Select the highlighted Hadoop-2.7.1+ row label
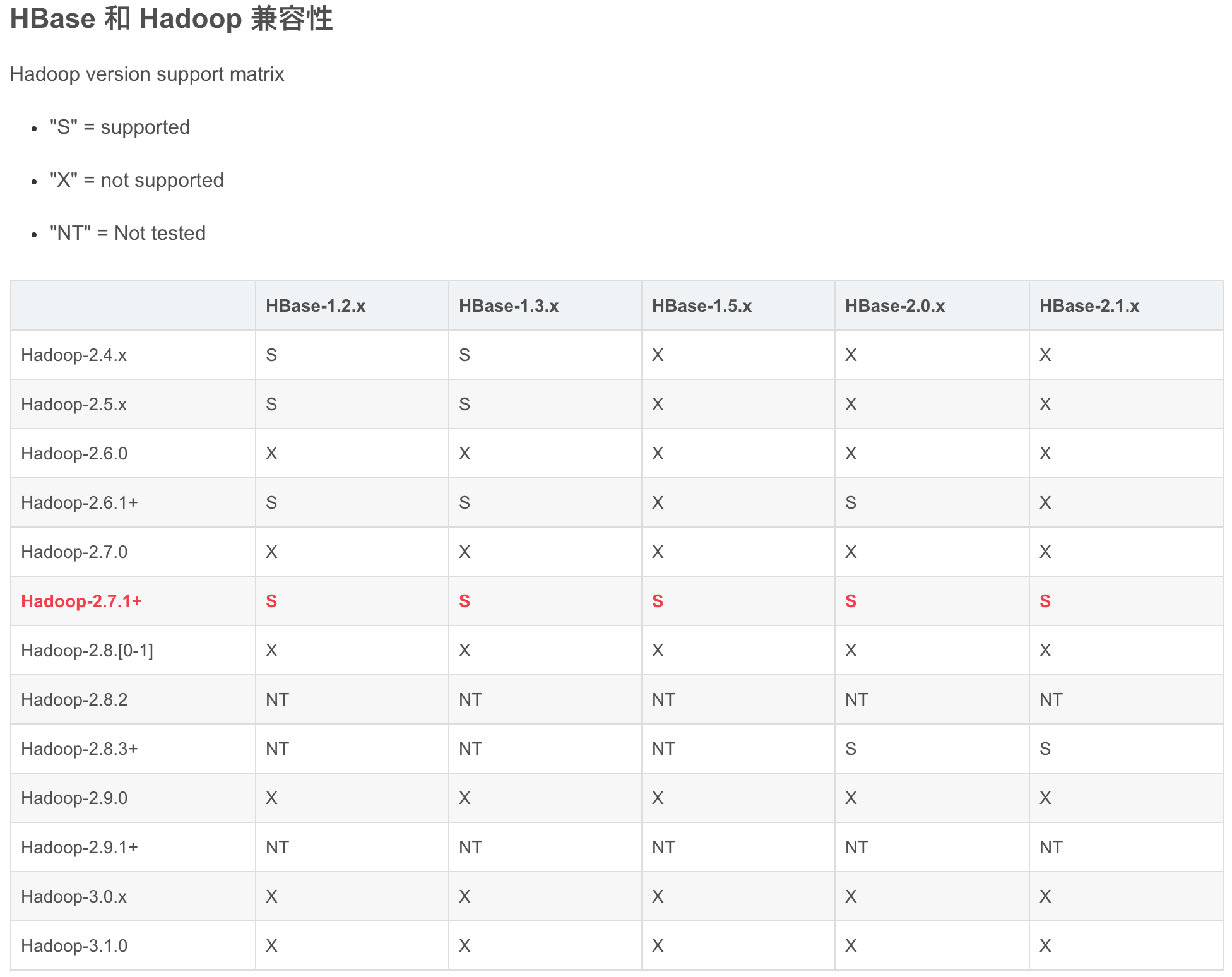The width and height of the screenshot is (1232, 977). pyautogui.click(x=81, y=601)
